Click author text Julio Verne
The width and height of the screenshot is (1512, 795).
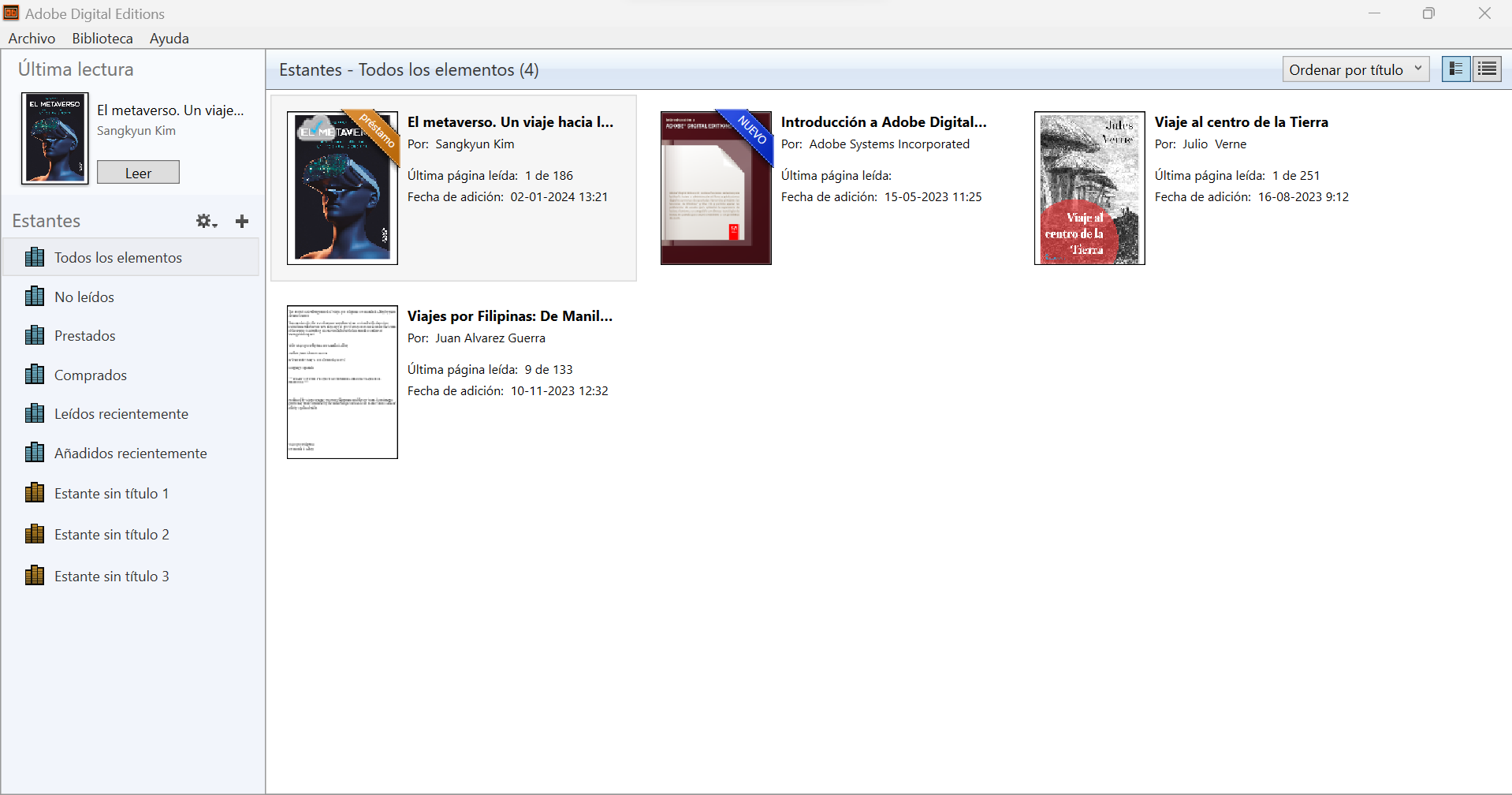click(1214, 144)
